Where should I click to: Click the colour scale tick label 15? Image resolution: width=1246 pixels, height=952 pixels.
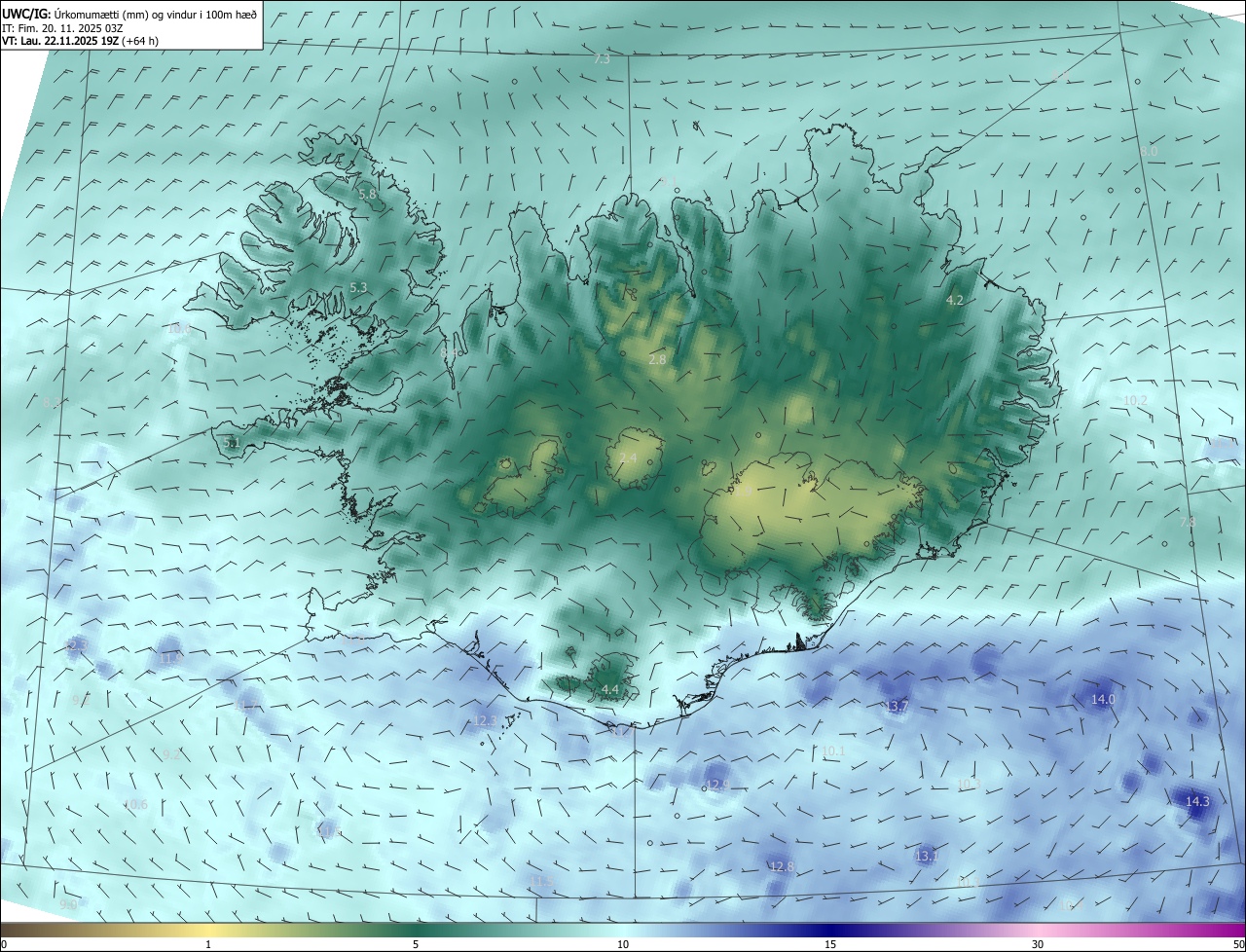pyautogui.click(x=830, y=945)
